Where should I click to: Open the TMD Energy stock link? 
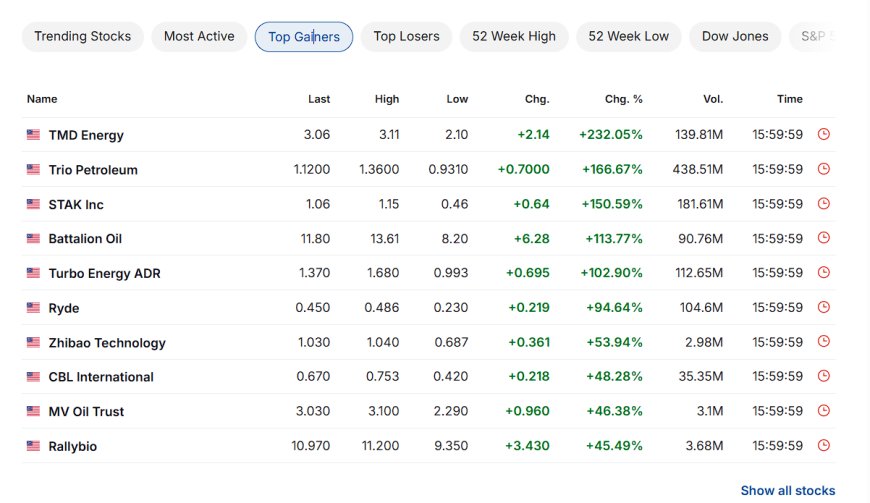tap(86, 135)
